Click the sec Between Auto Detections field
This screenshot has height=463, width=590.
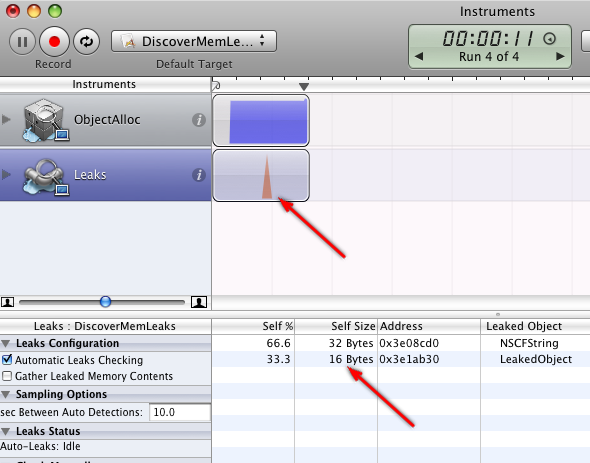(180, 412)
